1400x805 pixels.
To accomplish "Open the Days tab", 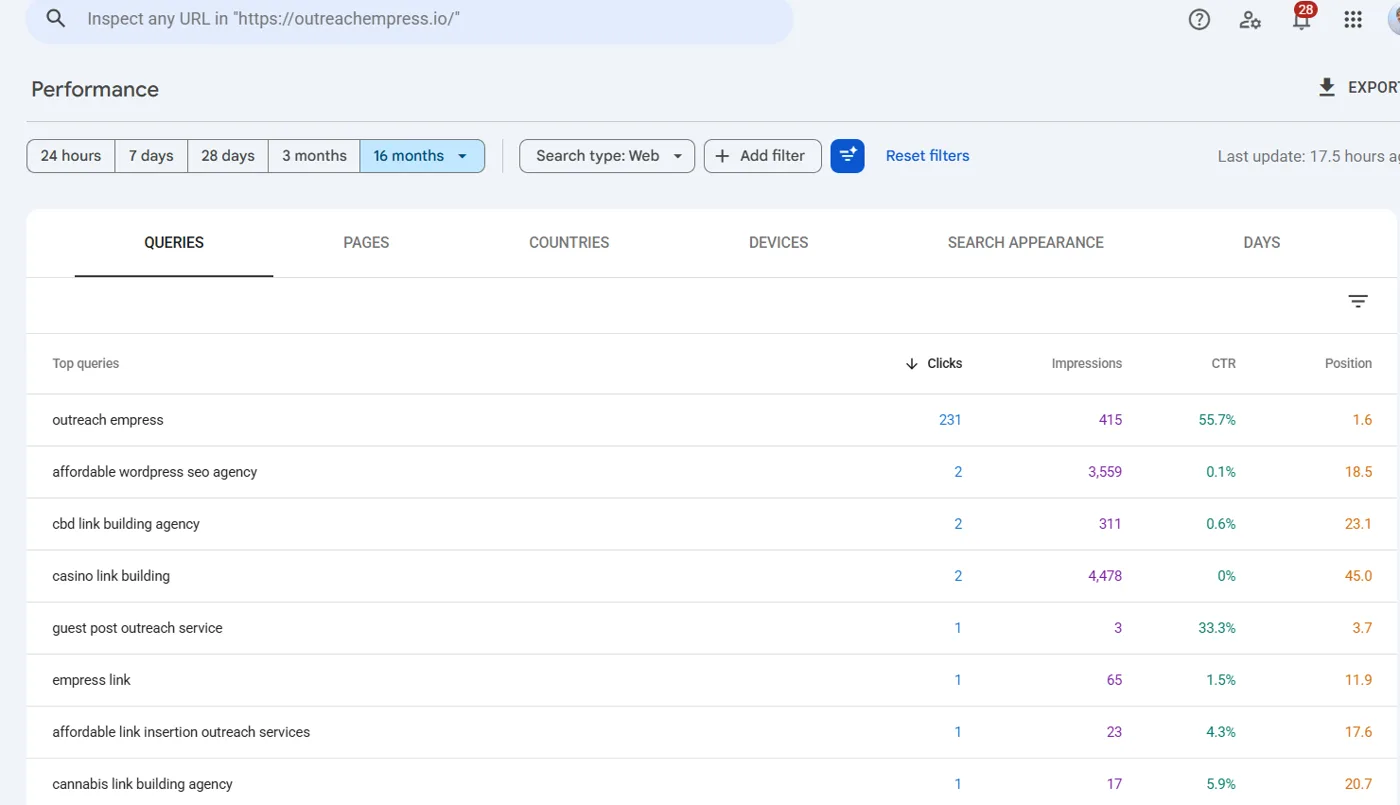I will coord(1262,243).
